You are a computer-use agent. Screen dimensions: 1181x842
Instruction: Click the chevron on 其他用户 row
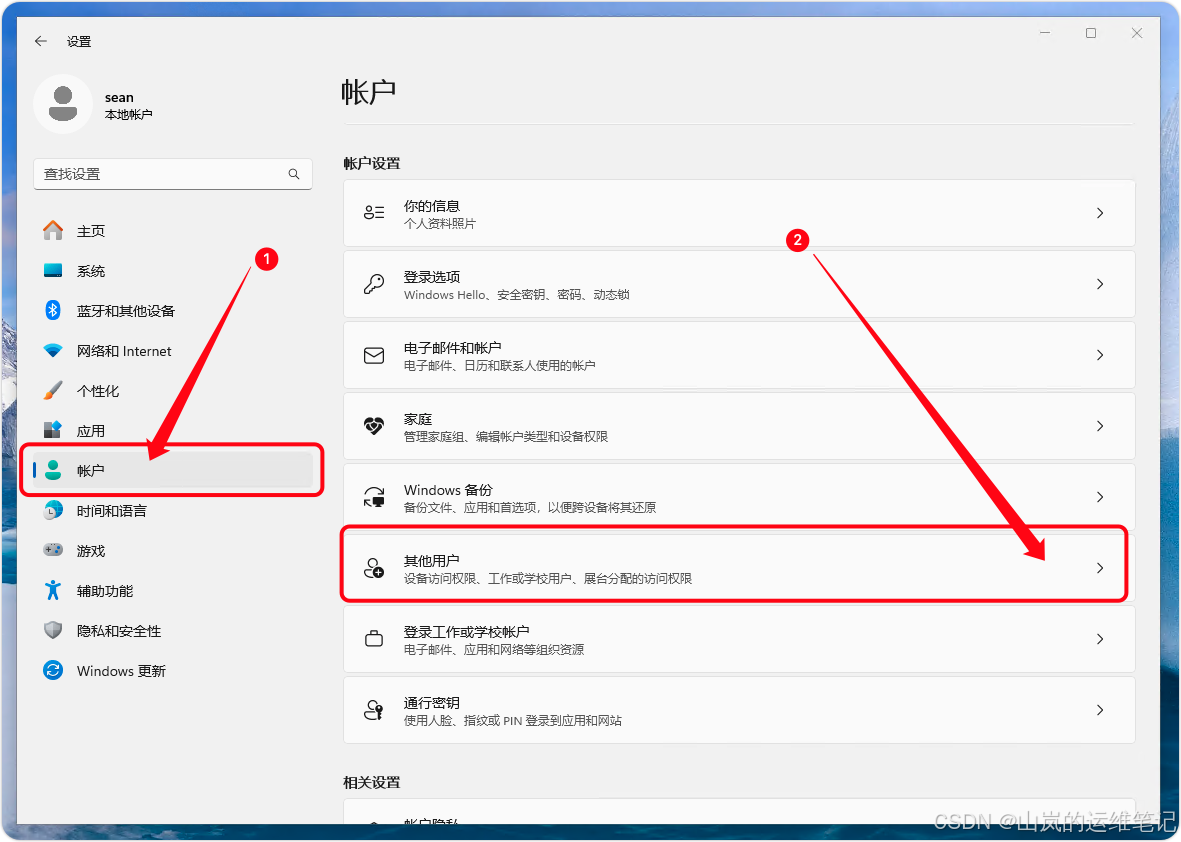1100,568
